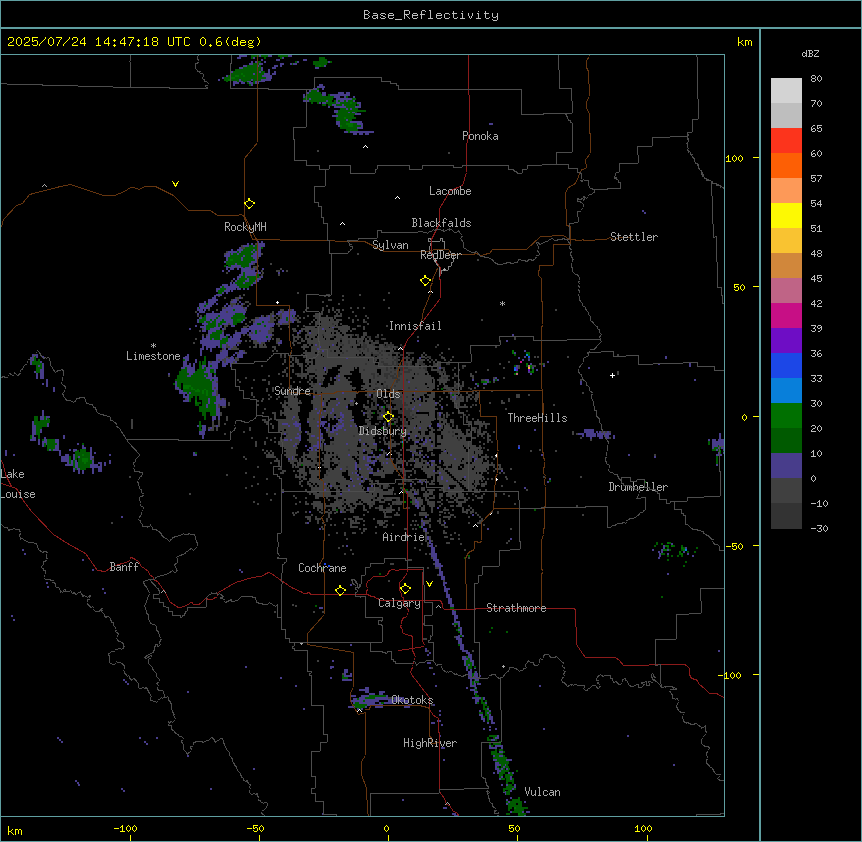This screenshot has height=842, width=862.
Task: Pick the bright yellow swatch in the dBZ legend
Action: 786,215
